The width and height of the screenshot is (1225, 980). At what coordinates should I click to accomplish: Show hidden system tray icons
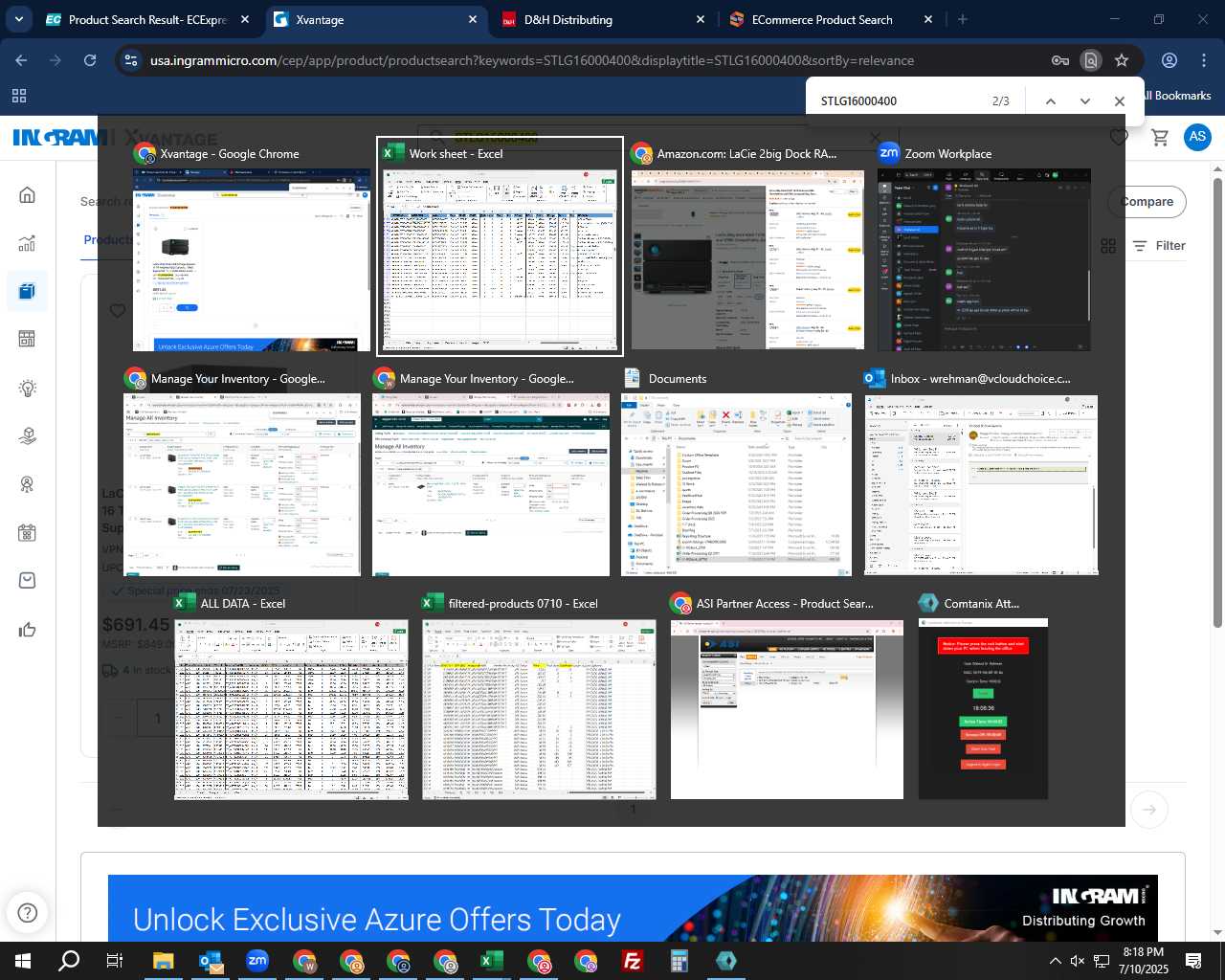[1055, 961]
